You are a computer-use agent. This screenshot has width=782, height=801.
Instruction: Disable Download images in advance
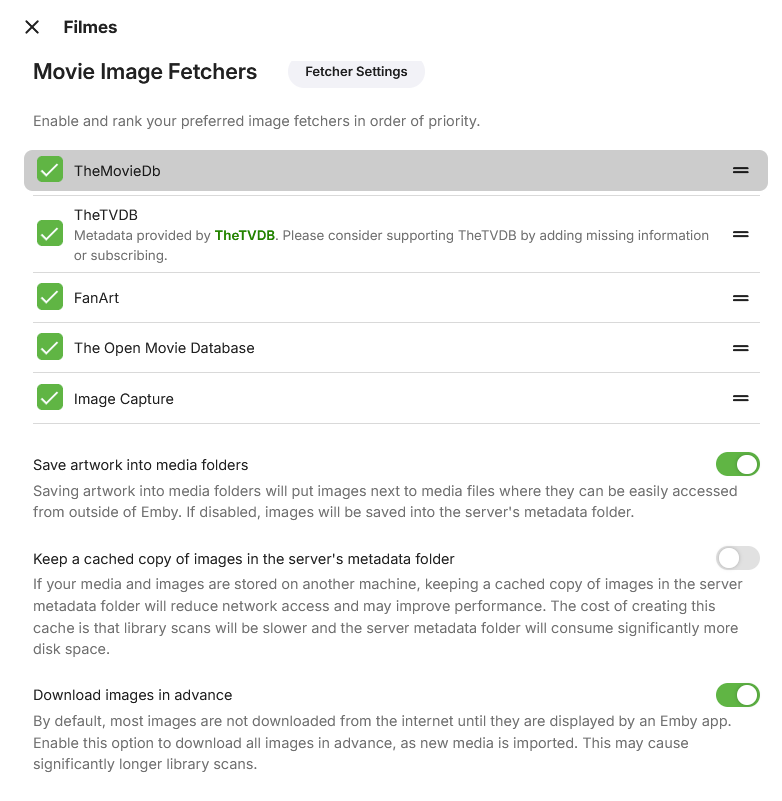pos(737,695)
